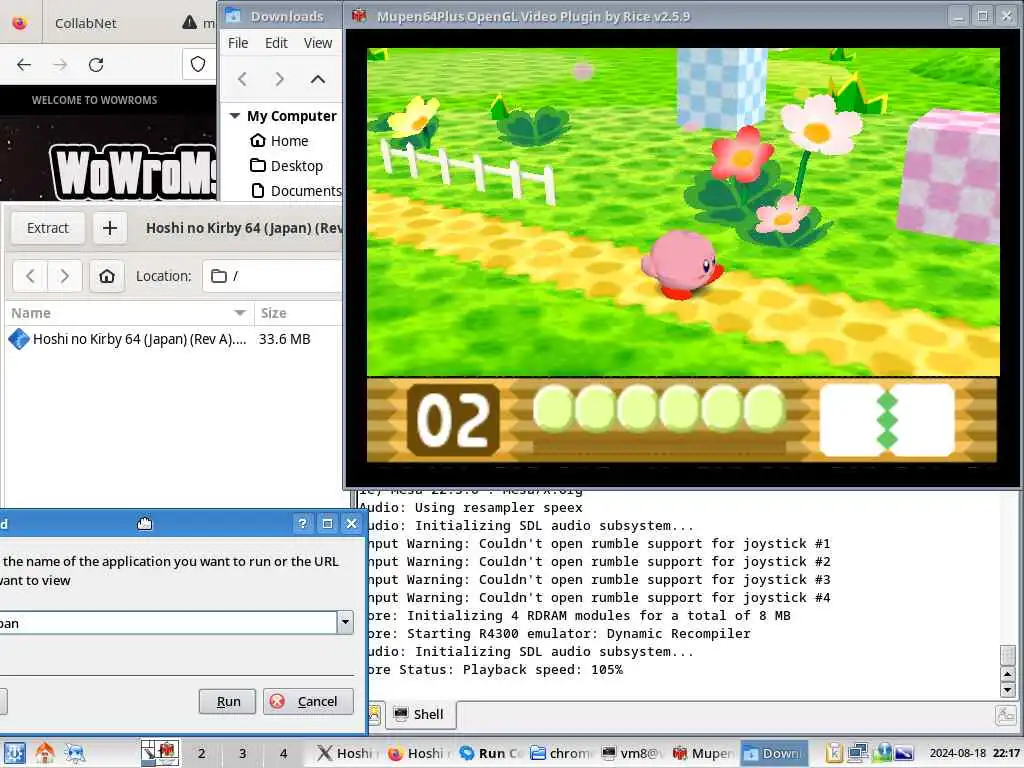
Task: Open the File menu in Downloads window
Action: pyautogui.click(x=238, y=43)
